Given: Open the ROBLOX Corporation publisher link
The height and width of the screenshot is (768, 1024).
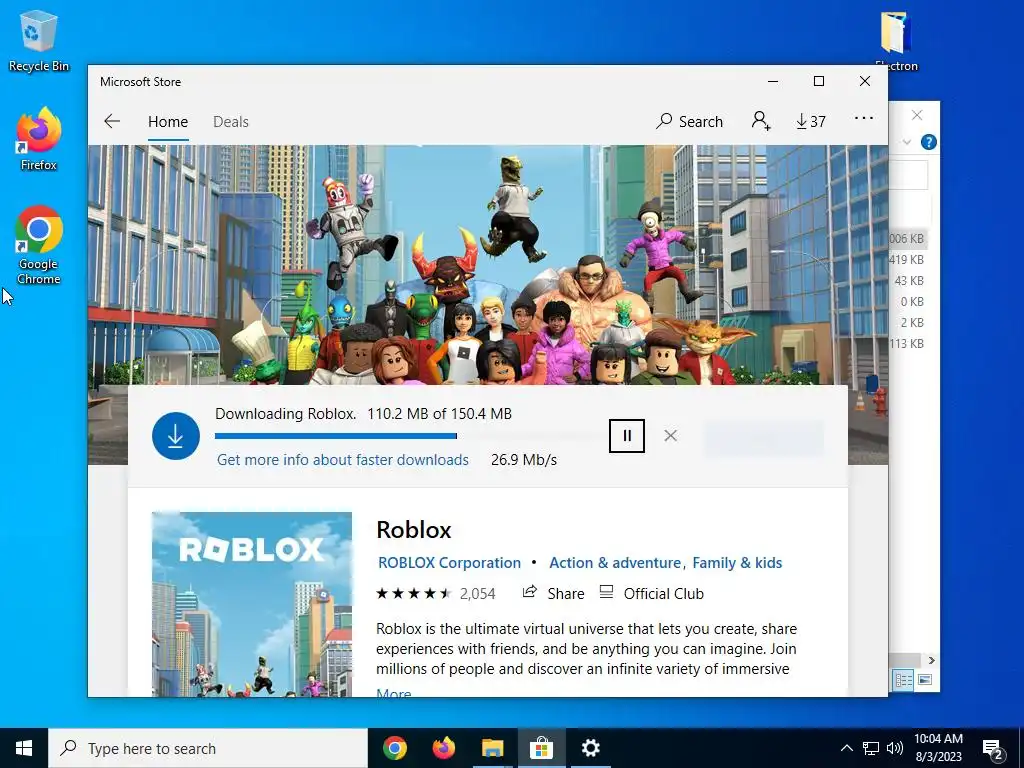Looking at the screenshot, I should point(449,563).
